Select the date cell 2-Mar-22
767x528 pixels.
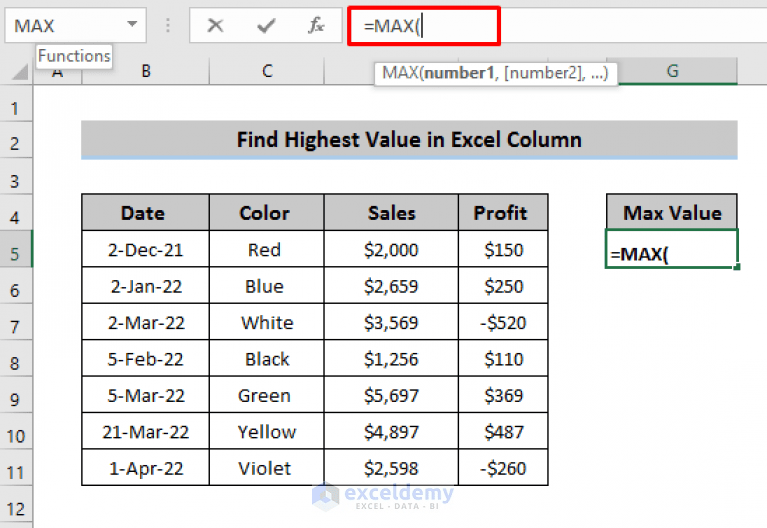pyautogui.click(x=145, y=321)
